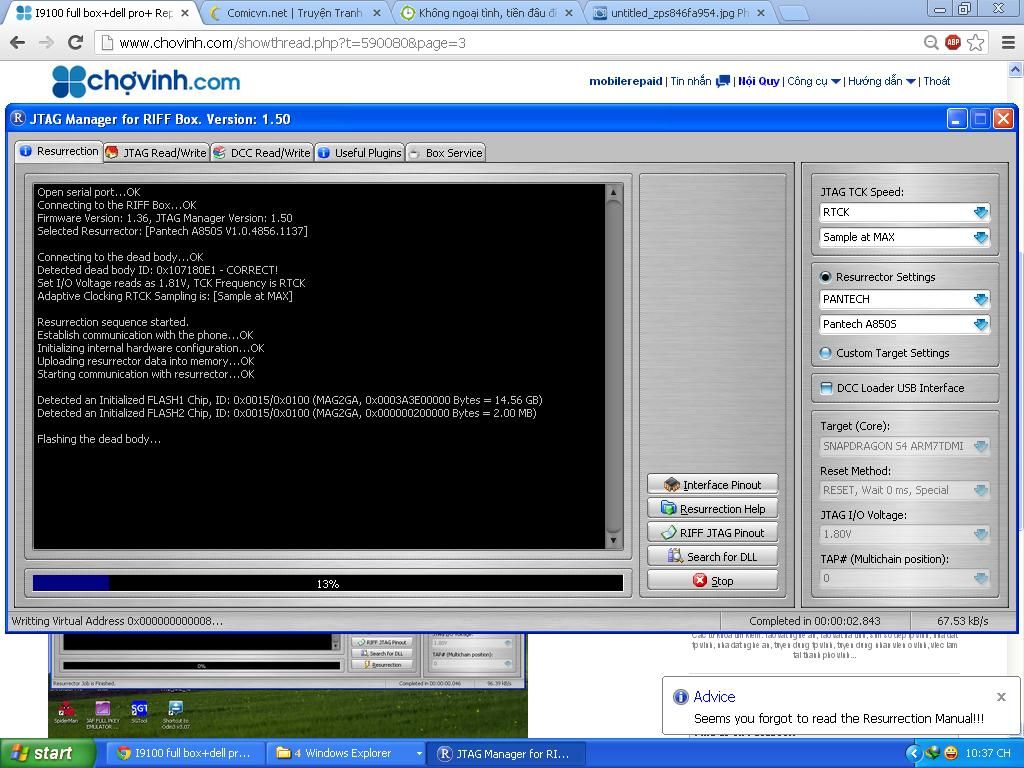The image size is (1024, 768).
Task: Switch to the Box Service tab
Action: tap(445, 153)
